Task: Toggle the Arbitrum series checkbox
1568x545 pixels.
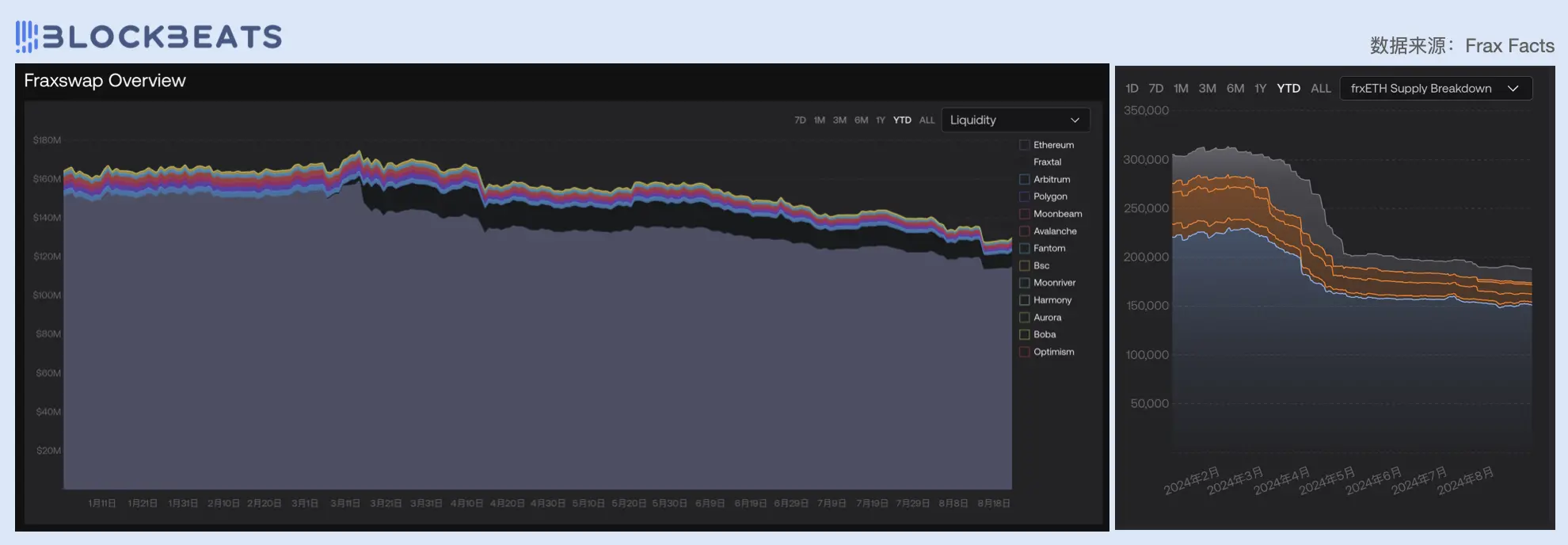Action: pos(1025,180)
